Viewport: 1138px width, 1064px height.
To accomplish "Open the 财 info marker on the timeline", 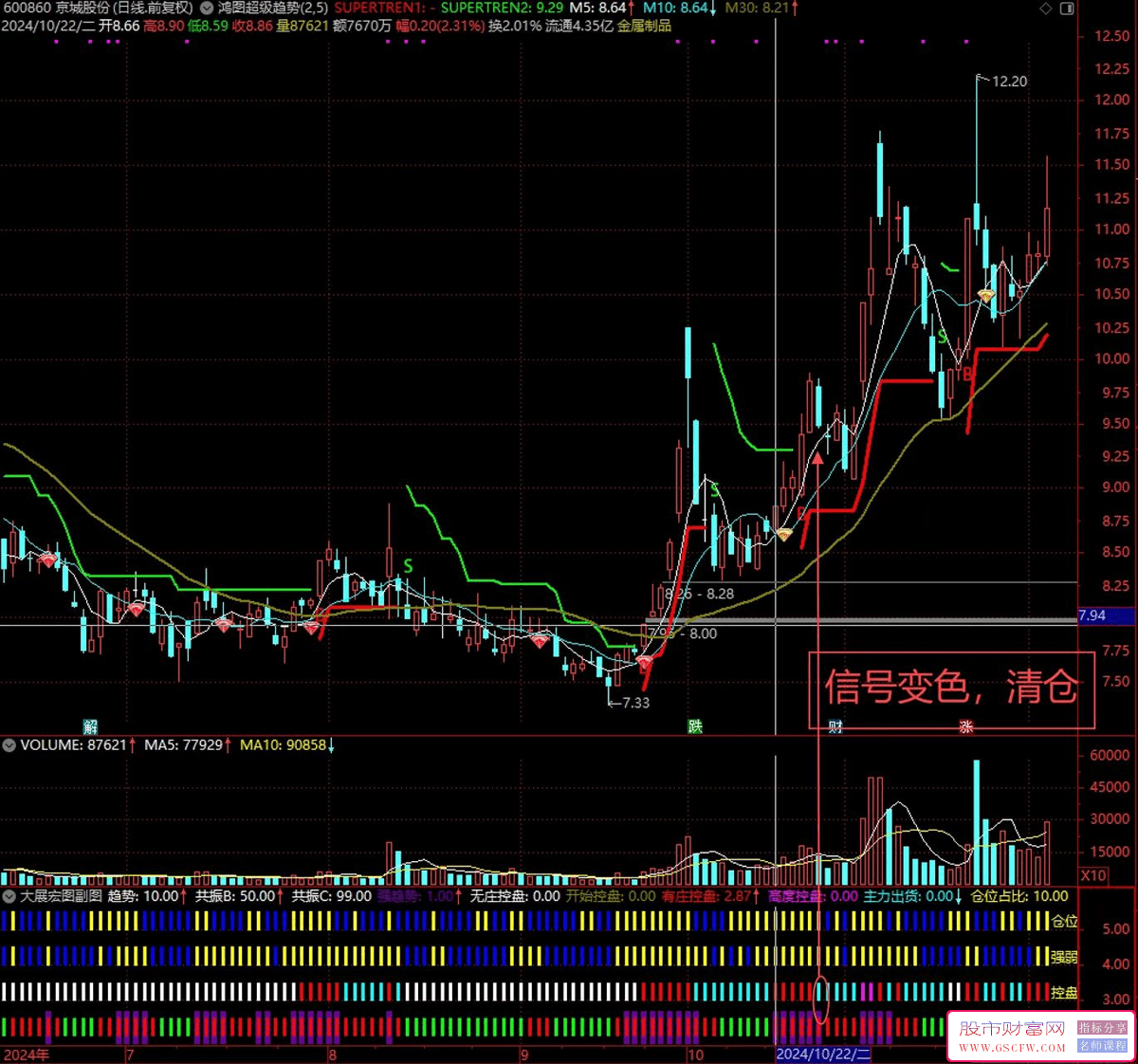I will click(x=835, y=726).
